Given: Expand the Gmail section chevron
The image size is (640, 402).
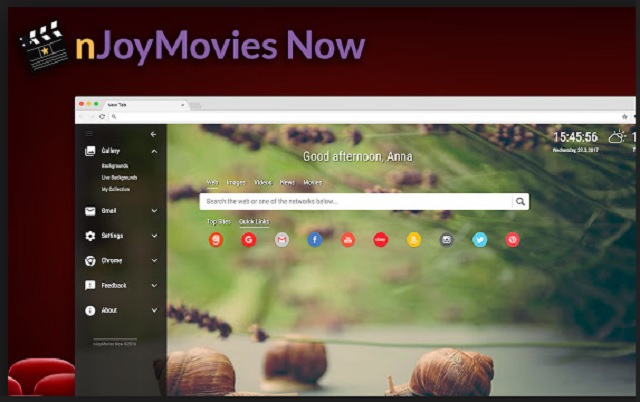Looking at the screenshot, I should point(154,211).
